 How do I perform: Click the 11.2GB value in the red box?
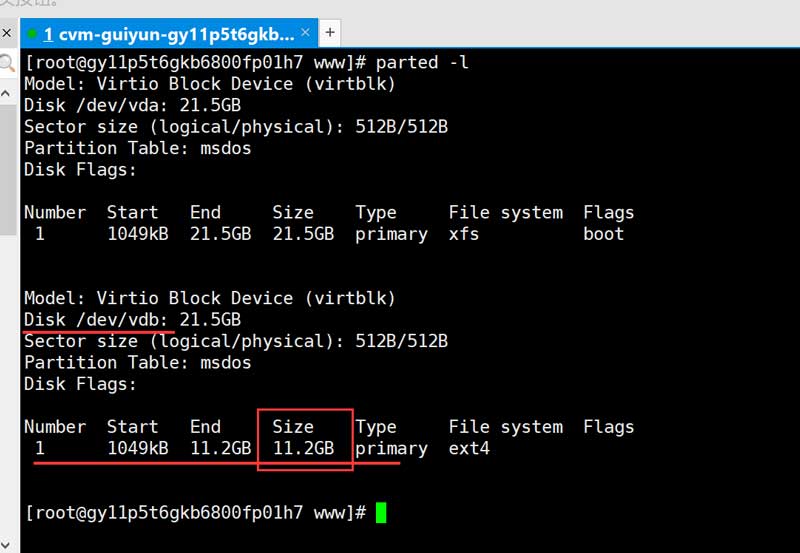(303, 449)
